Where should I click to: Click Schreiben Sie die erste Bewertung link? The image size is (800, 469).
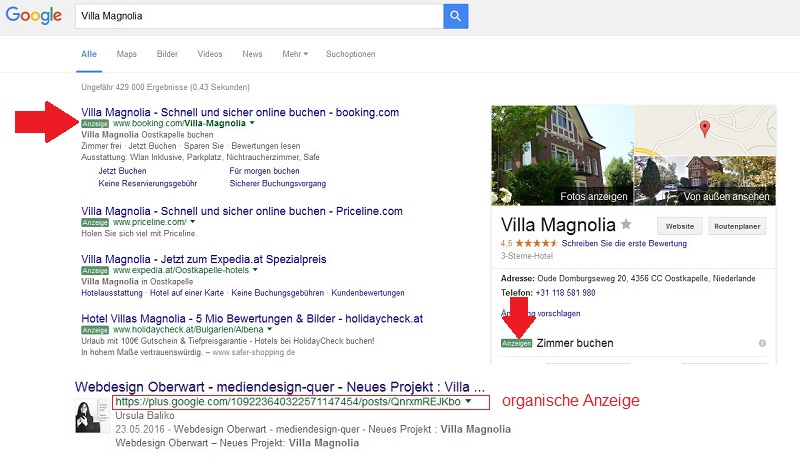[624, 243]
